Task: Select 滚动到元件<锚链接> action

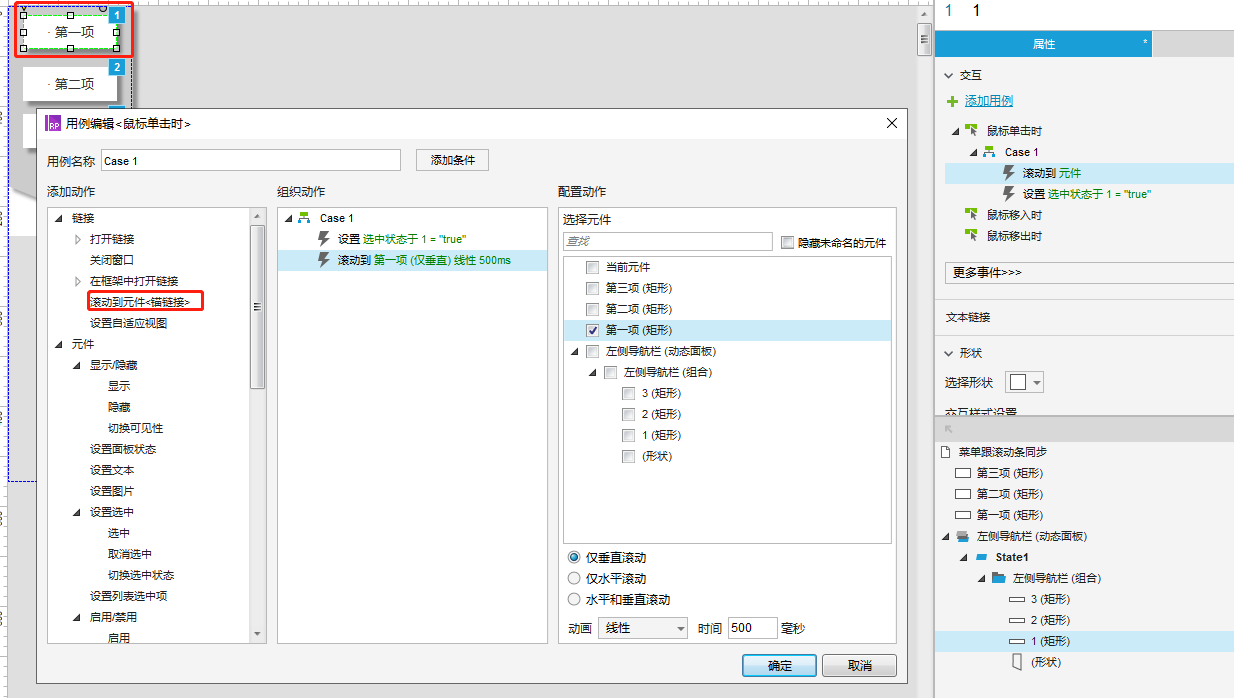Action: (140, 302)
